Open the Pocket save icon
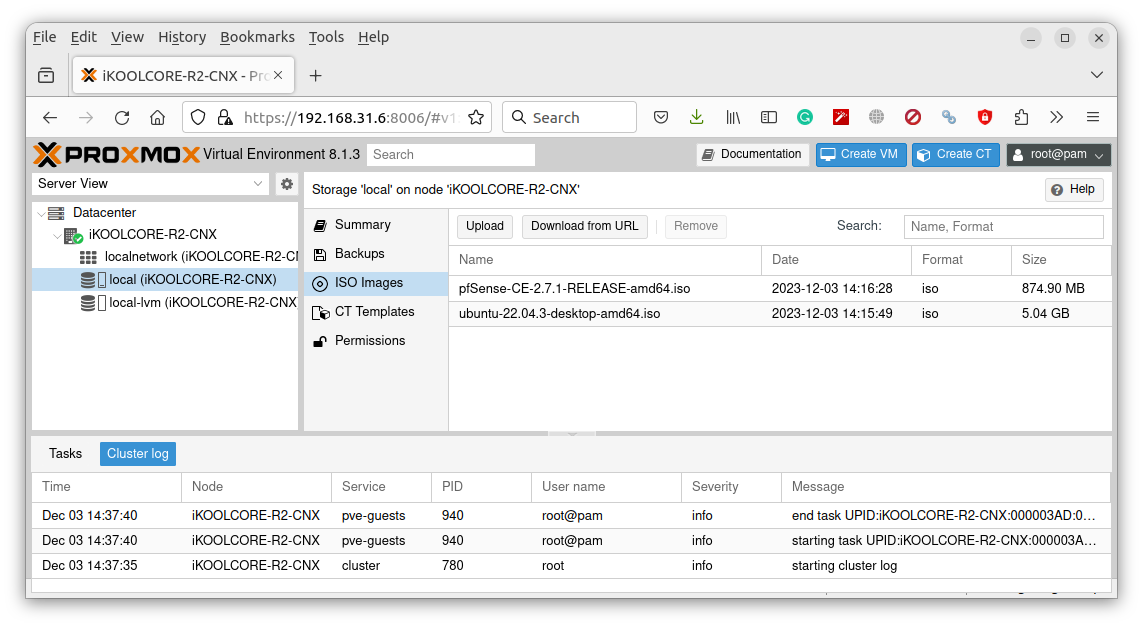1143x627 pixels. tap(661, 117)
